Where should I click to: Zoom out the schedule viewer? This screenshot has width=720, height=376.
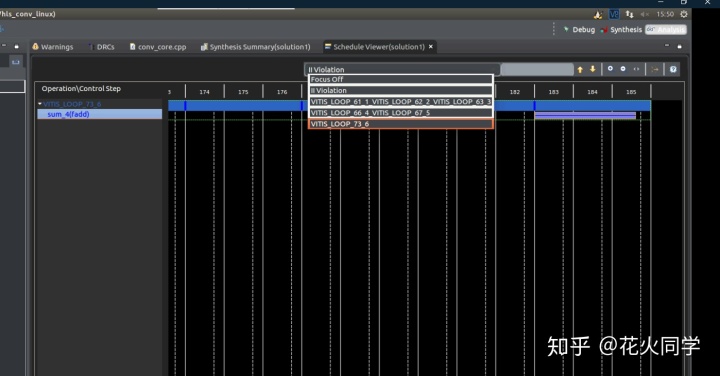point(623,69)
